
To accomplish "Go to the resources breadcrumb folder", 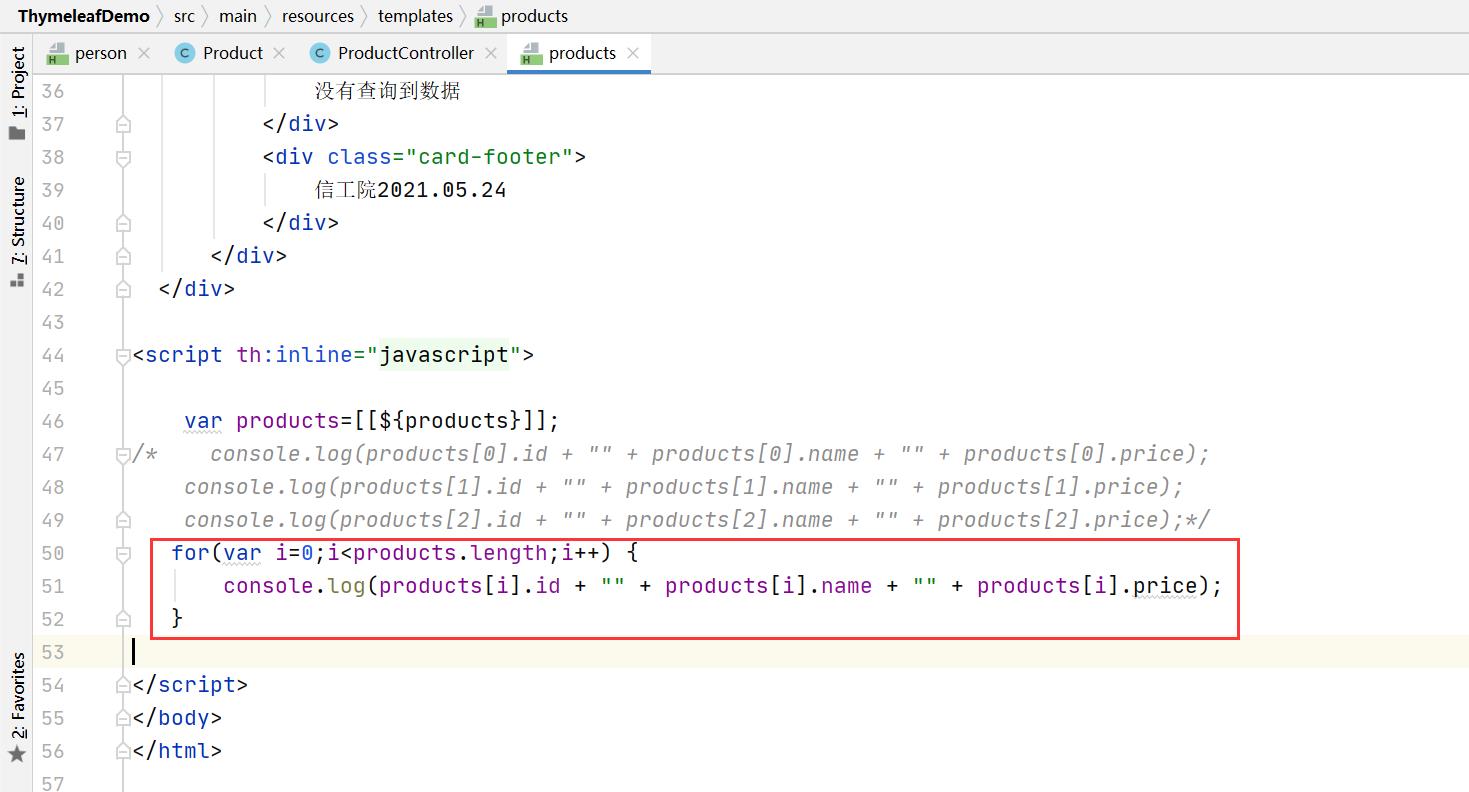I will click(318, 16).
